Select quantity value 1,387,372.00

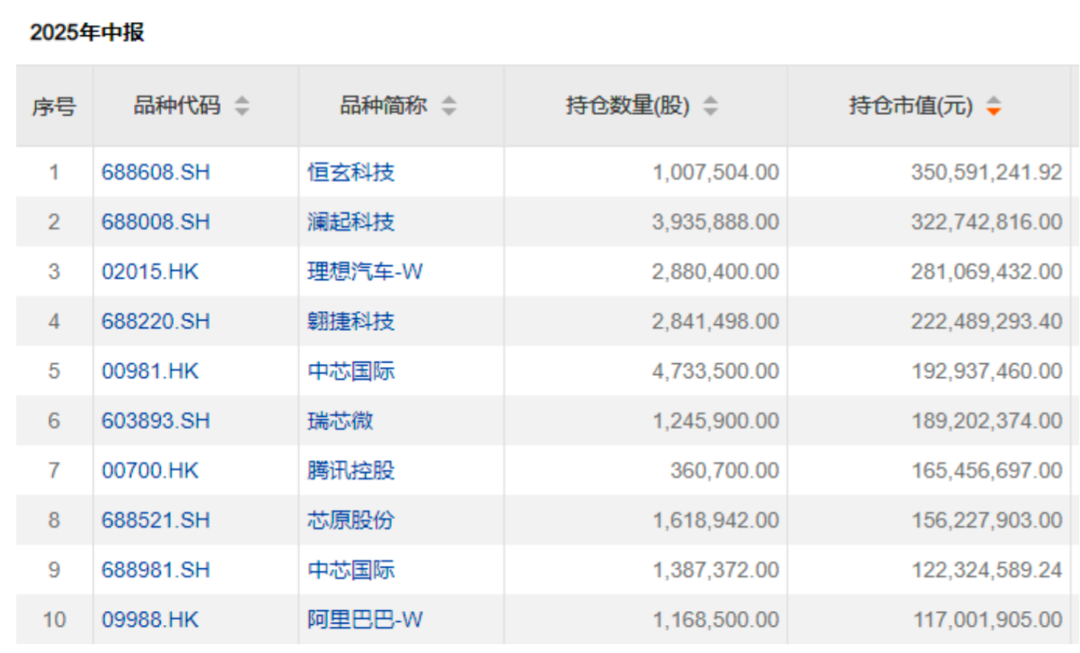716,570
